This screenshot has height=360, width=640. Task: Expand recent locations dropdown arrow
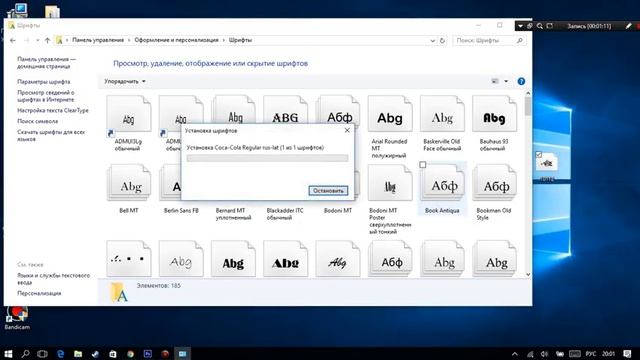tap(38, 40)
